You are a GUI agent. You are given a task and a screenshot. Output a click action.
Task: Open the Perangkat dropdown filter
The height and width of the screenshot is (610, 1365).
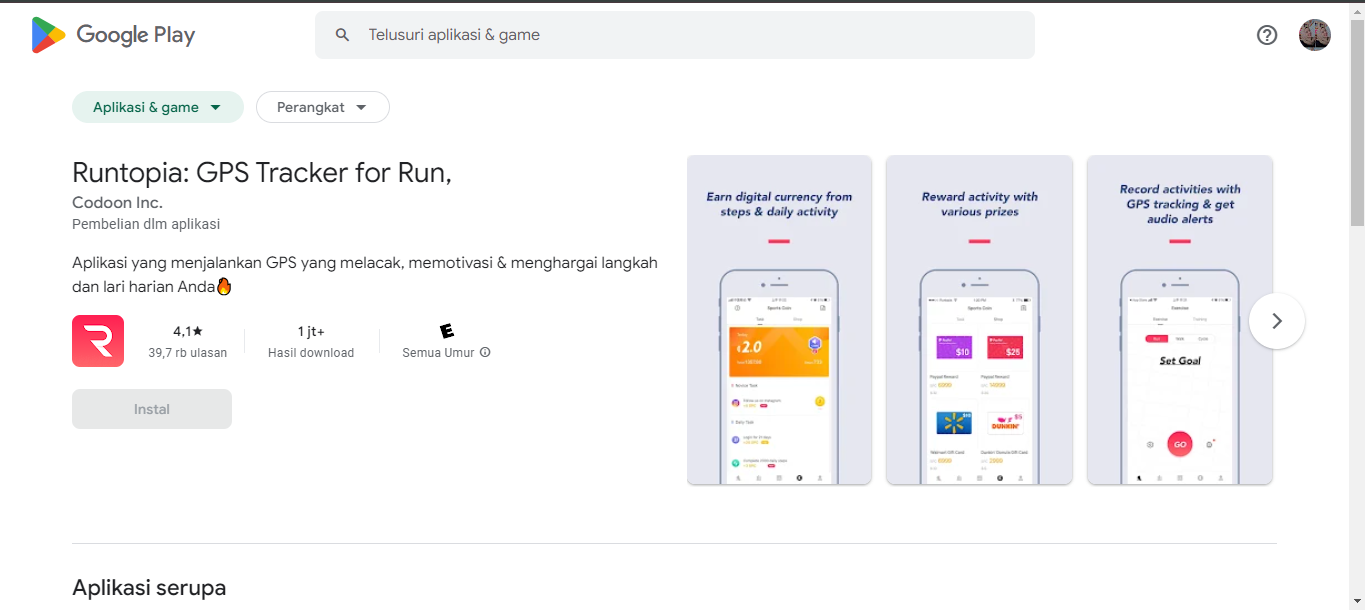tap(323, 107)
